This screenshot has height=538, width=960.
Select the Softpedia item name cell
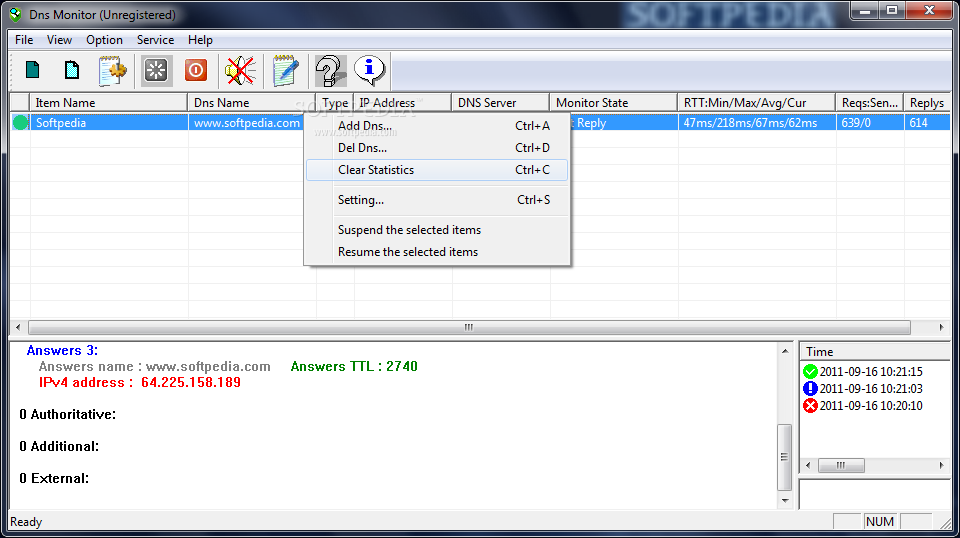coord(109,122)
